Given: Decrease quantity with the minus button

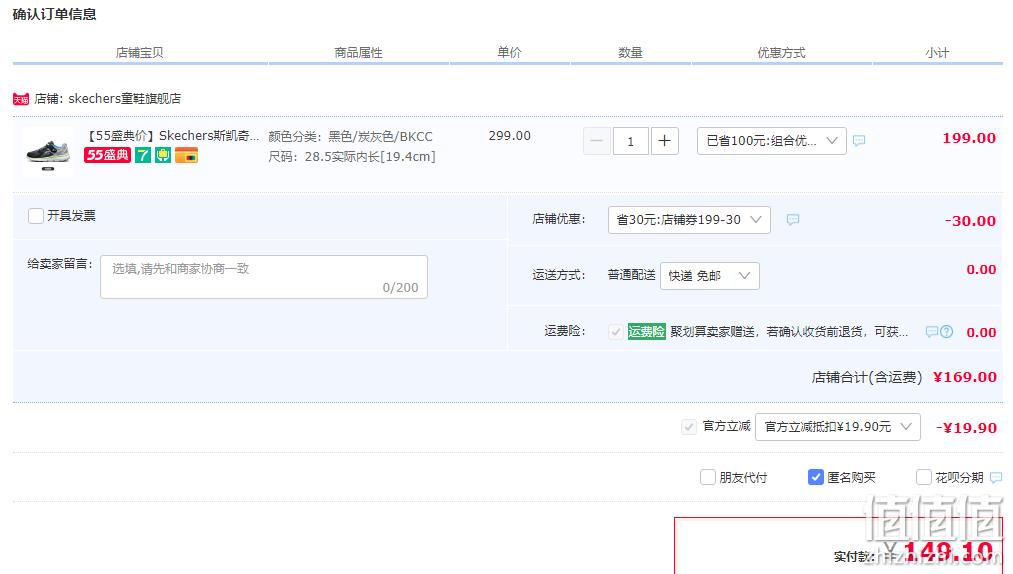Looking at the screenshot, I should tap(597, 141).
